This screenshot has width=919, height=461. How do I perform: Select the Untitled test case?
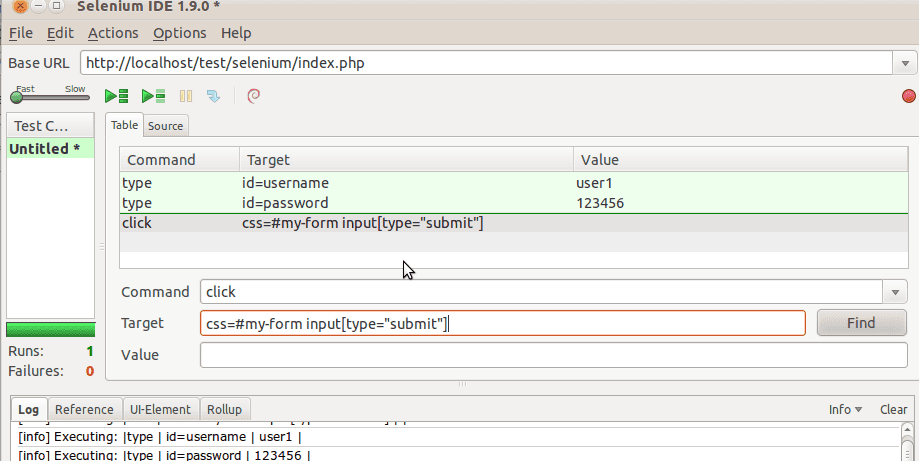click(50, 149)
